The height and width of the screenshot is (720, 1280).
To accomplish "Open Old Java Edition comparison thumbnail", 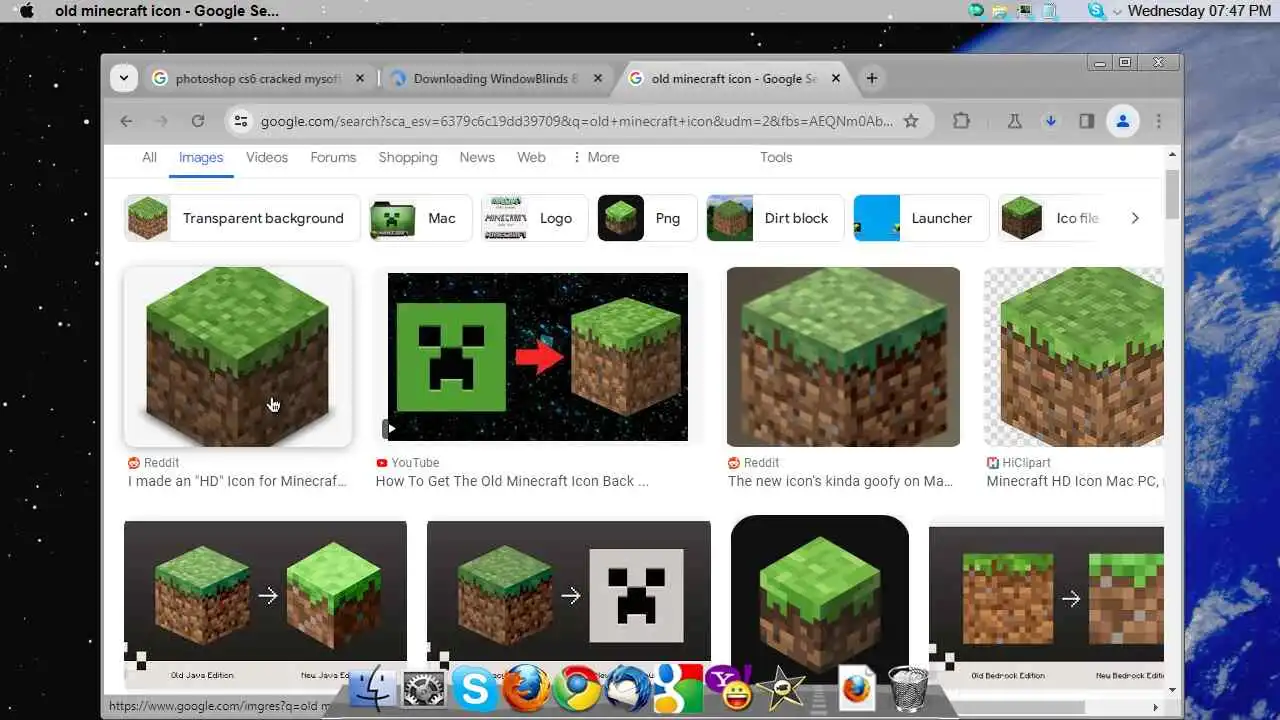I will coord(265,604).
